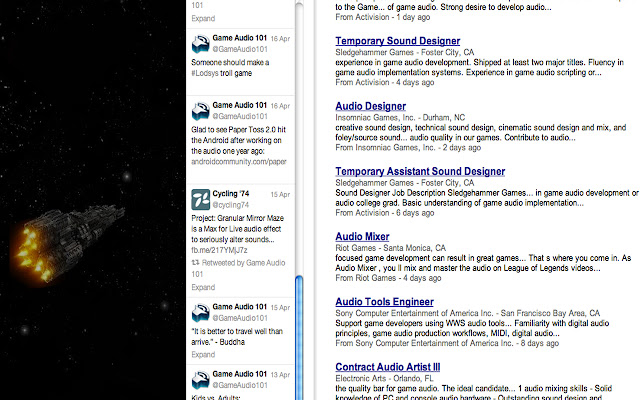Click Game Audio 101 name on Buddha tweet
The image size is (640, 400).
pos(240,307)
